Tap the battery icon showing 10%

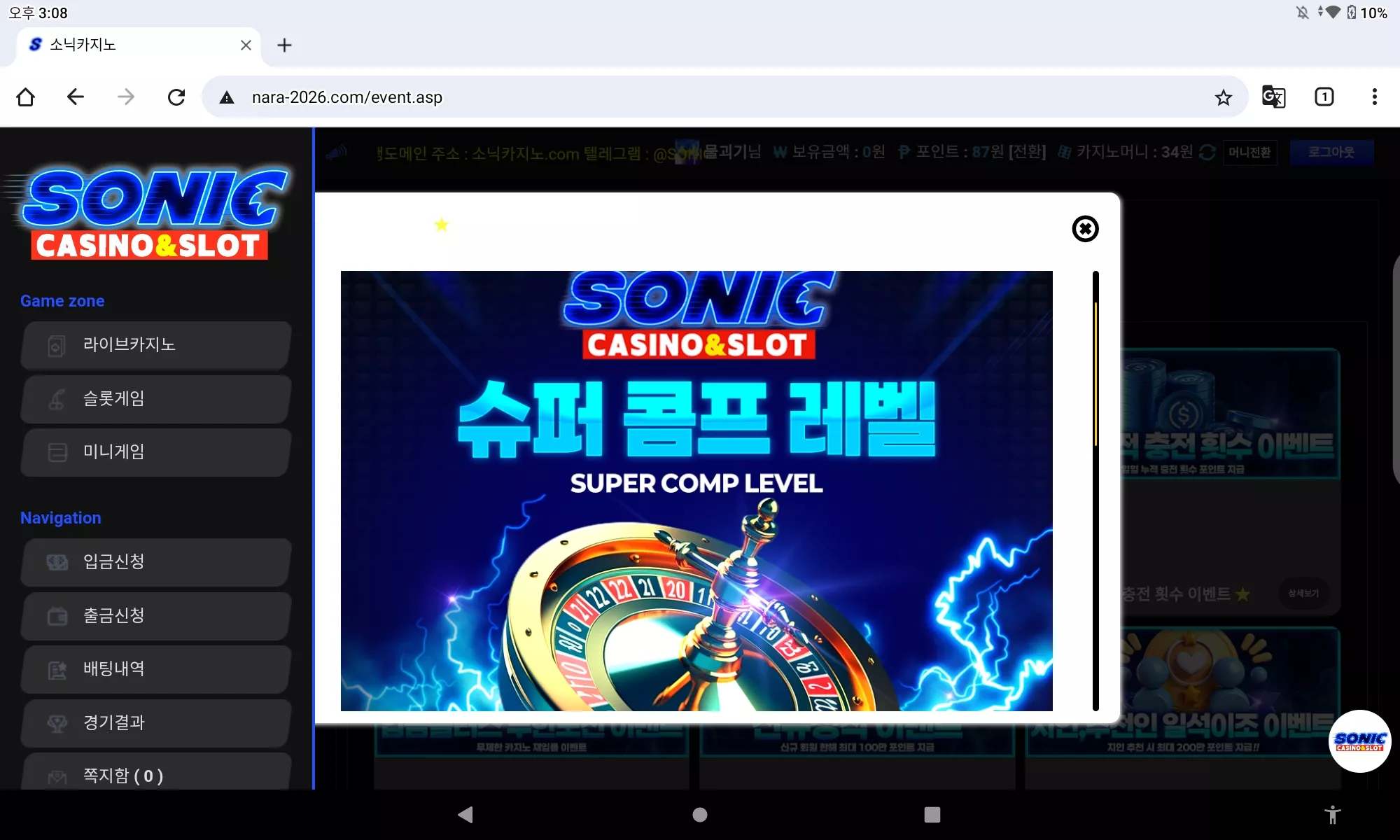[1352, 13]
